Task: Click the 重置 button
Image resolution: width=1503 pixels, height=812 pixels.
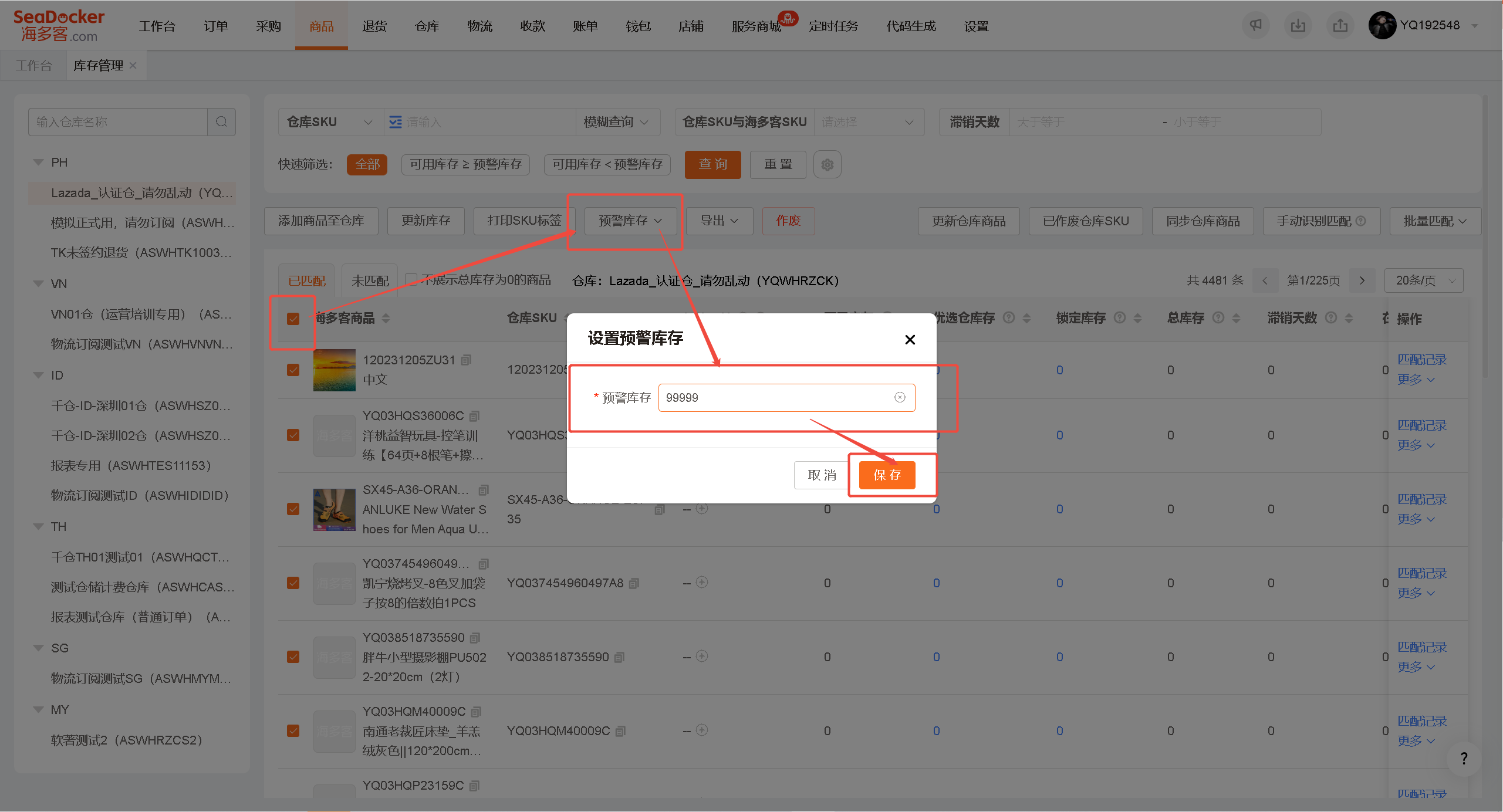Action: 778,165
